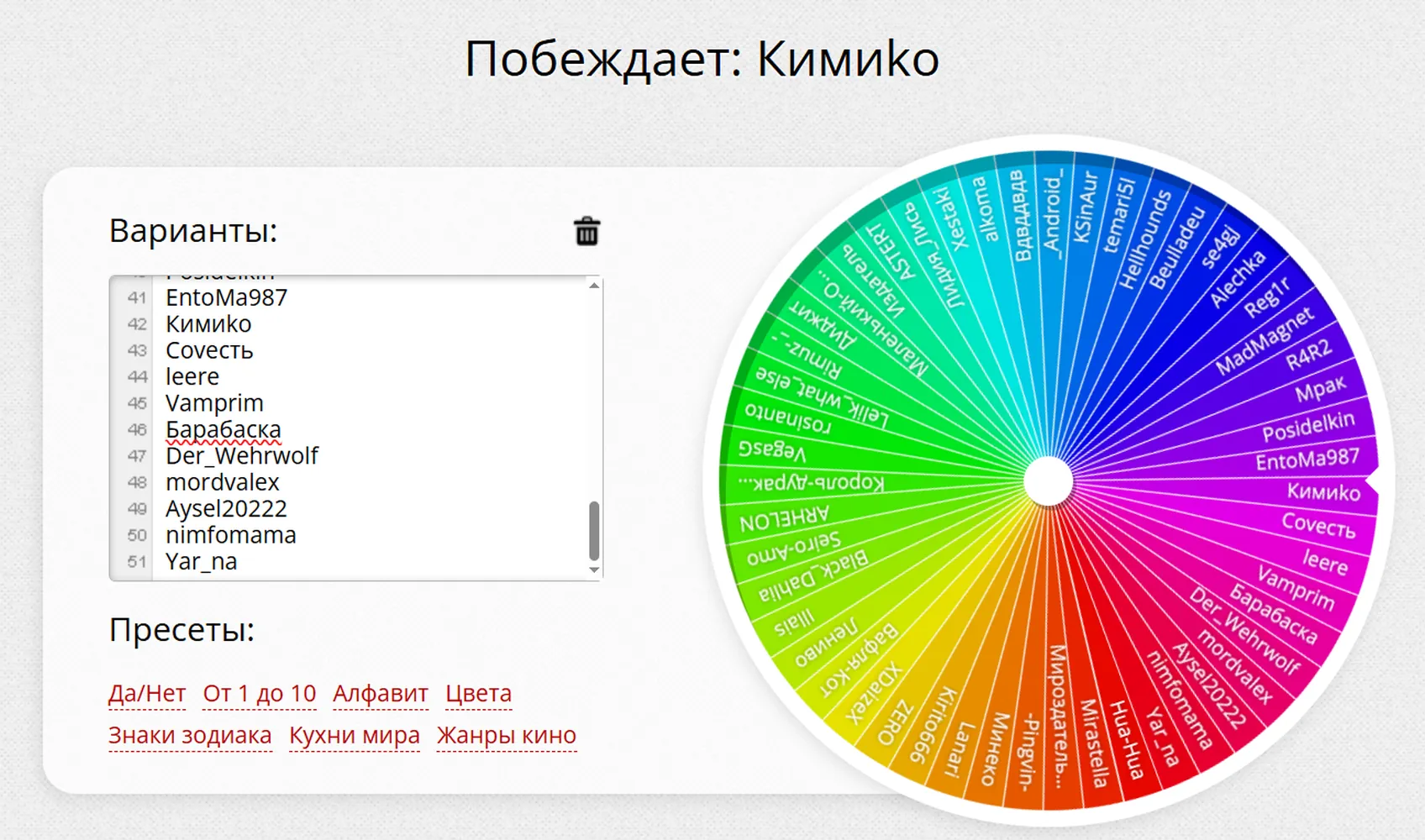Click the R4R2 segment on the wheel
The width and height of the screenshot is (1425, 840).
click(x=1308, y=354)
